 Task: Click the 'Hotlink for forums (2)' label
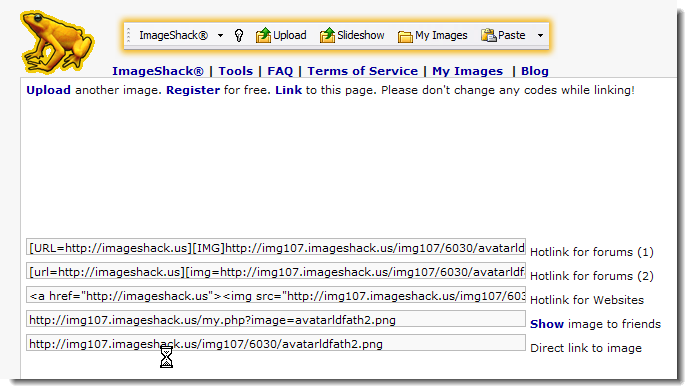pos(592,276)
